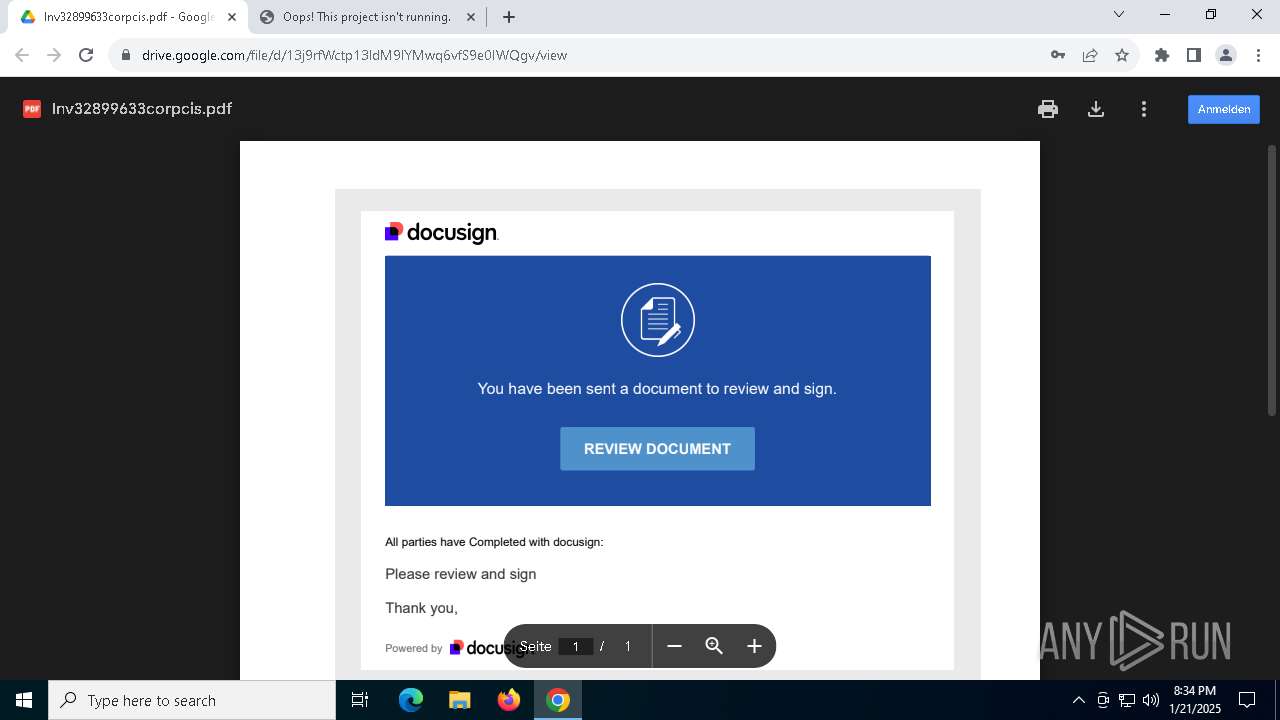Click text 'Please review and sign'
1280x720 pixels.
461,574
